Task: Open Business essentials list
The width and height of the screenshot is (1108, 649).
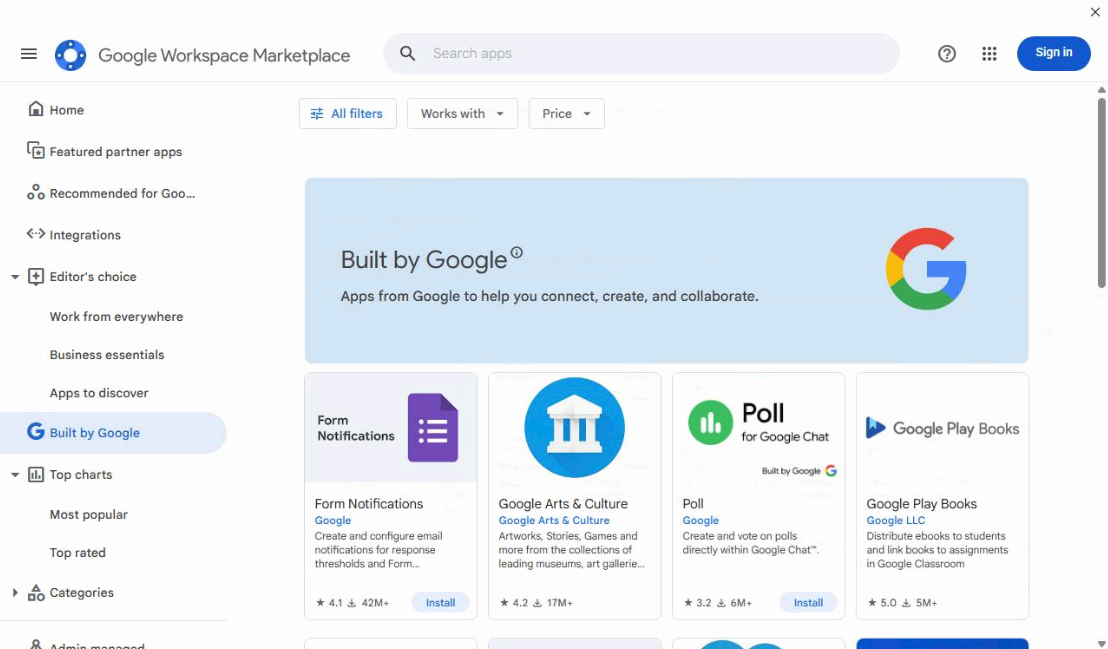Action: tap(107, 355)
